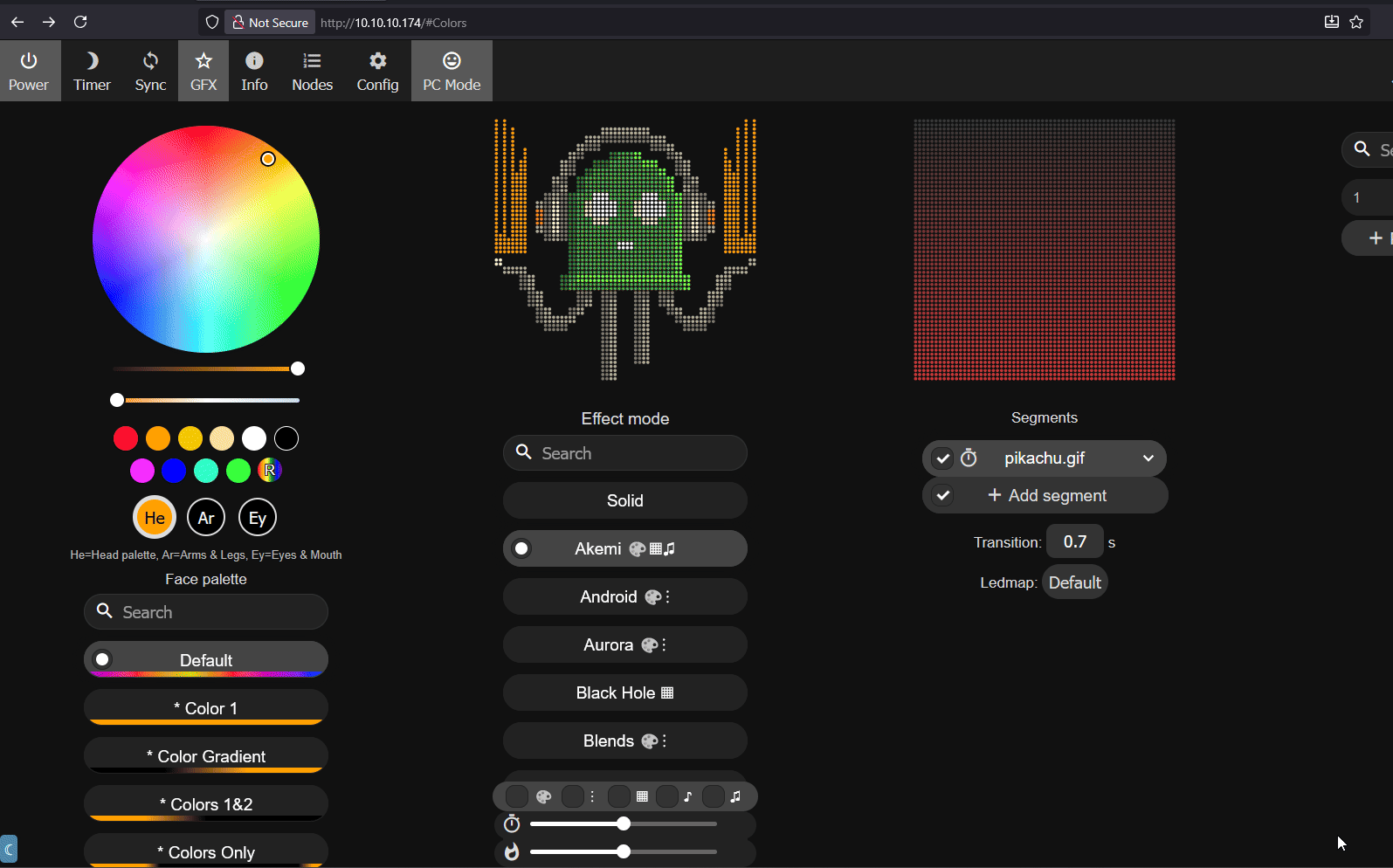Open the Nodes list icon

(312, 71)
